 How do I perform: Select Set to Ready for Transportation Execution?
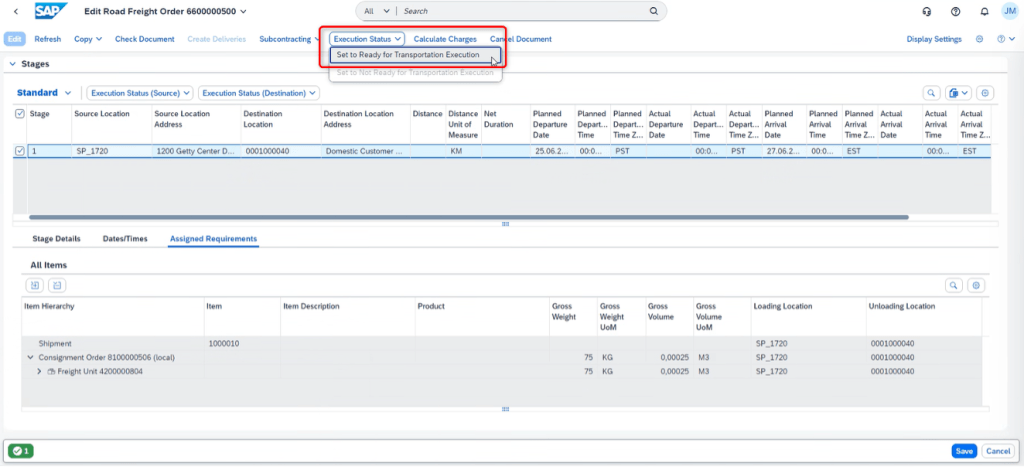pyautogui.click(x=415, y=55)
